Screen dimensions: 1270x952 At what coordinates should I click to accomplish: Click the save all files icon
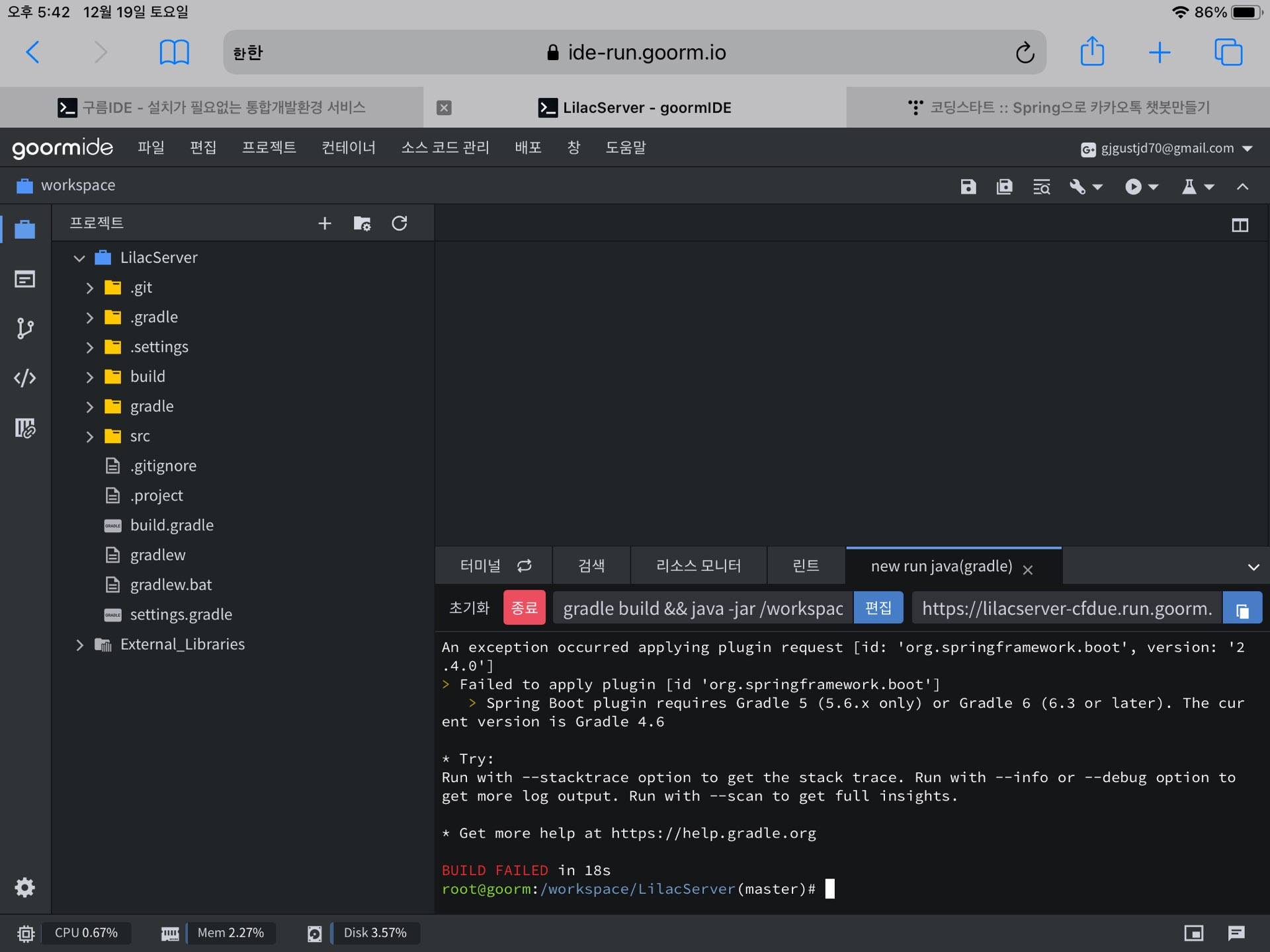pos(1004,187)
